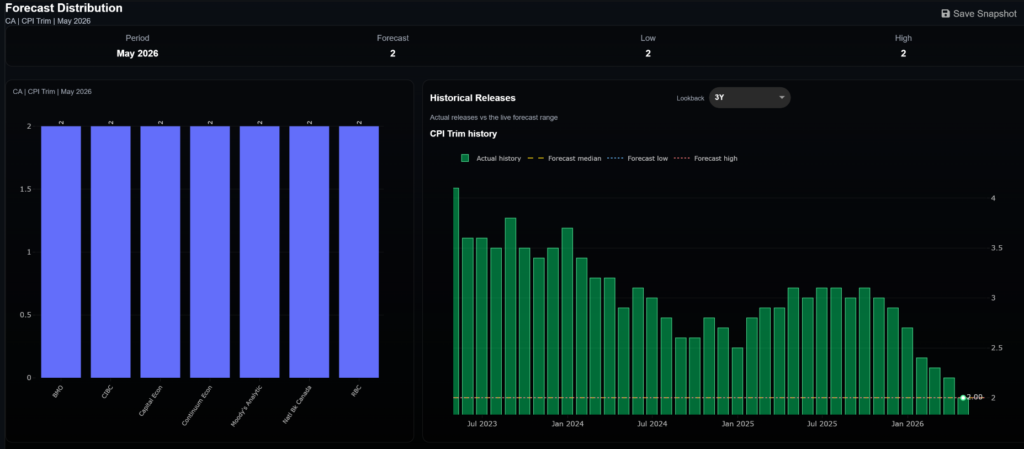
Task: Click the Jan 2026 axis label
Action: pos(908,424)
